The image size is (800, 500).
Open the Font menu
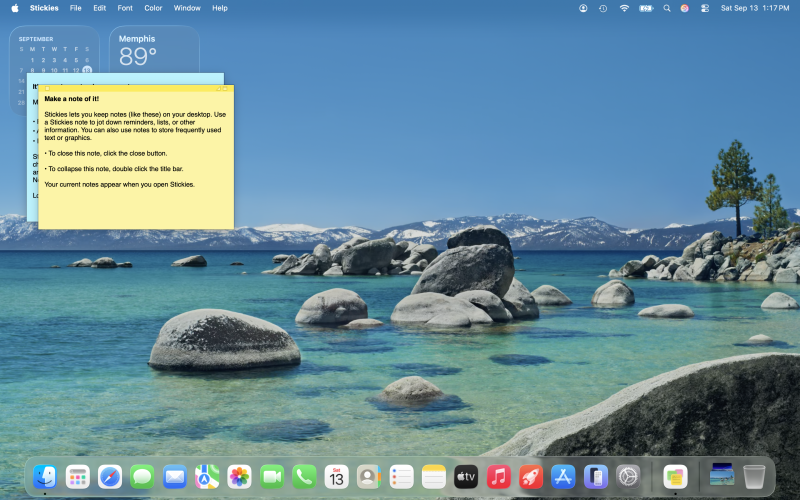point(125,8)
